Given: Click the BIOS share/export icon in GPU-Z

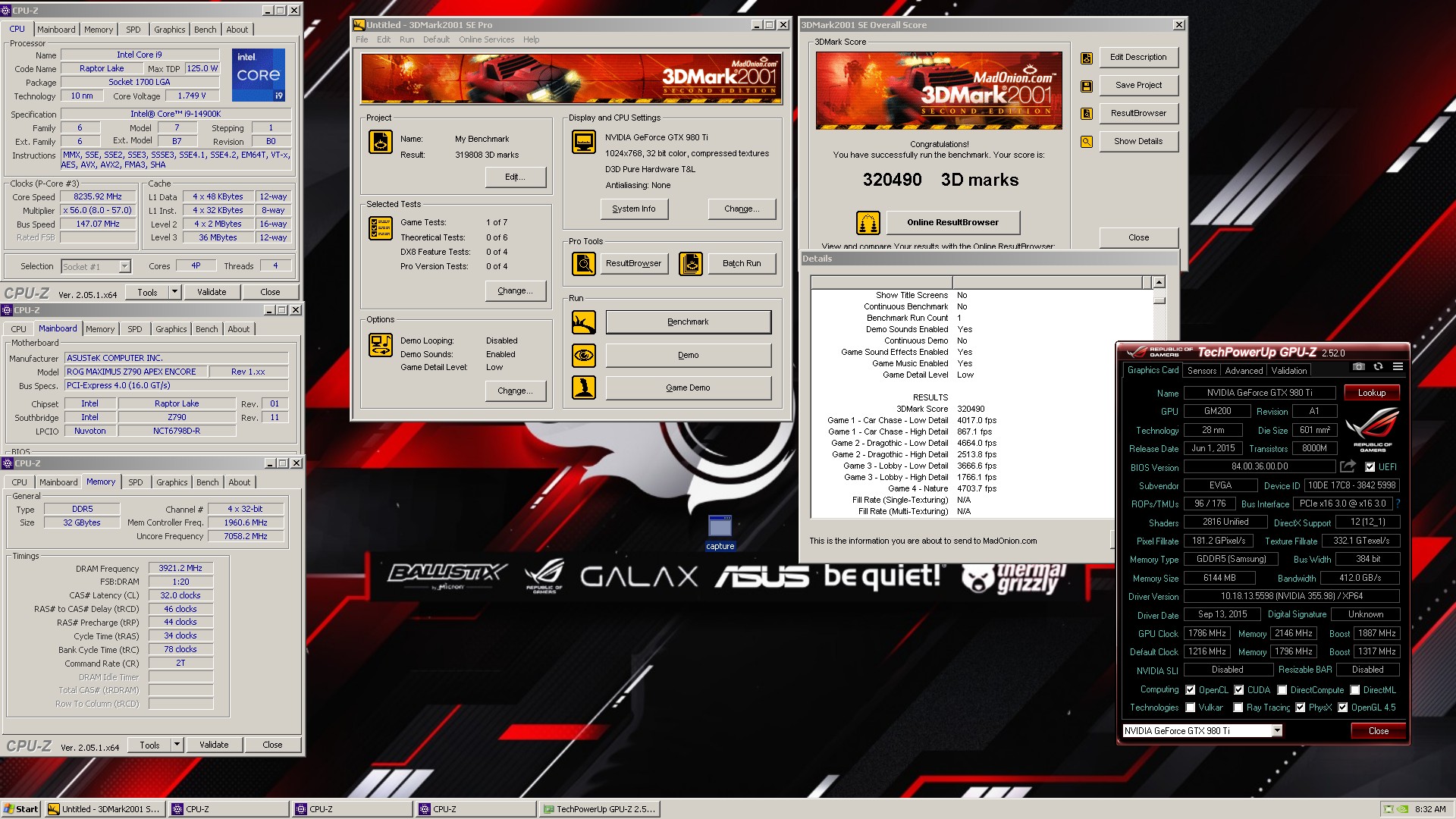Looking at the screenshot, I should coord(1348,466).
